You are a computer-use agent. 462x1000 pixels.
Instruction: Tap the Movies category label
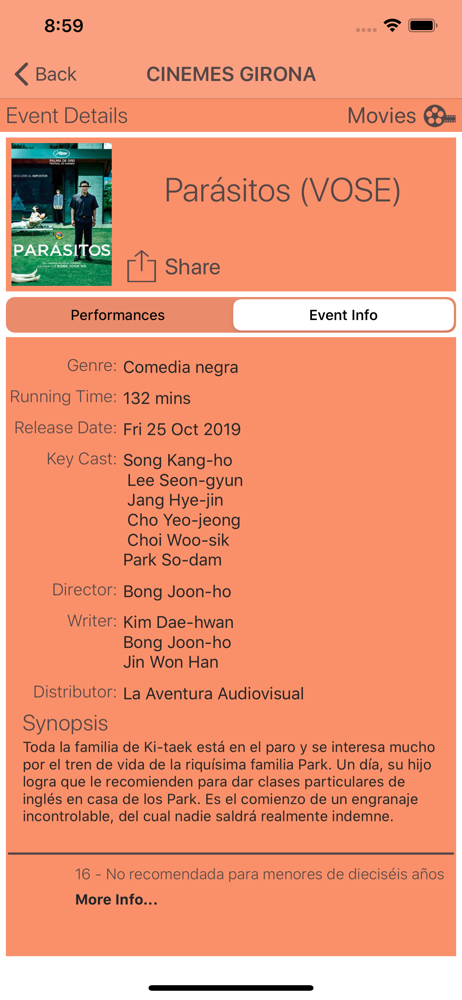click(382, 116)
